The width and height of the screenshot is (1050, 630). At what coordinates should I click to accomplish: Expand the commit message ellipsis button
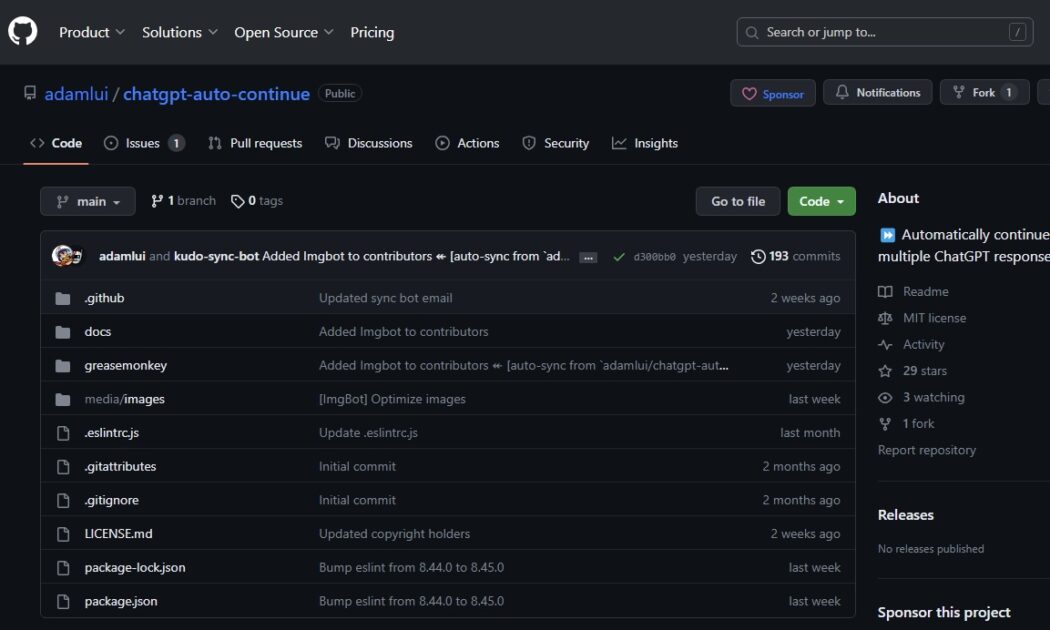(x=588, y=257)
